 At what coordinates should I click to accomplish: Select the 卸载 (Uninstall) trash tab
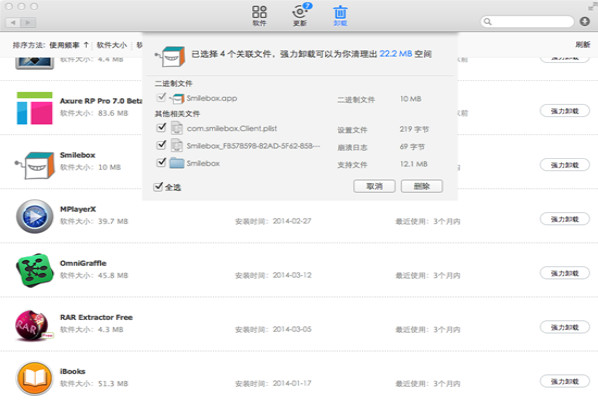coord(340,15)
